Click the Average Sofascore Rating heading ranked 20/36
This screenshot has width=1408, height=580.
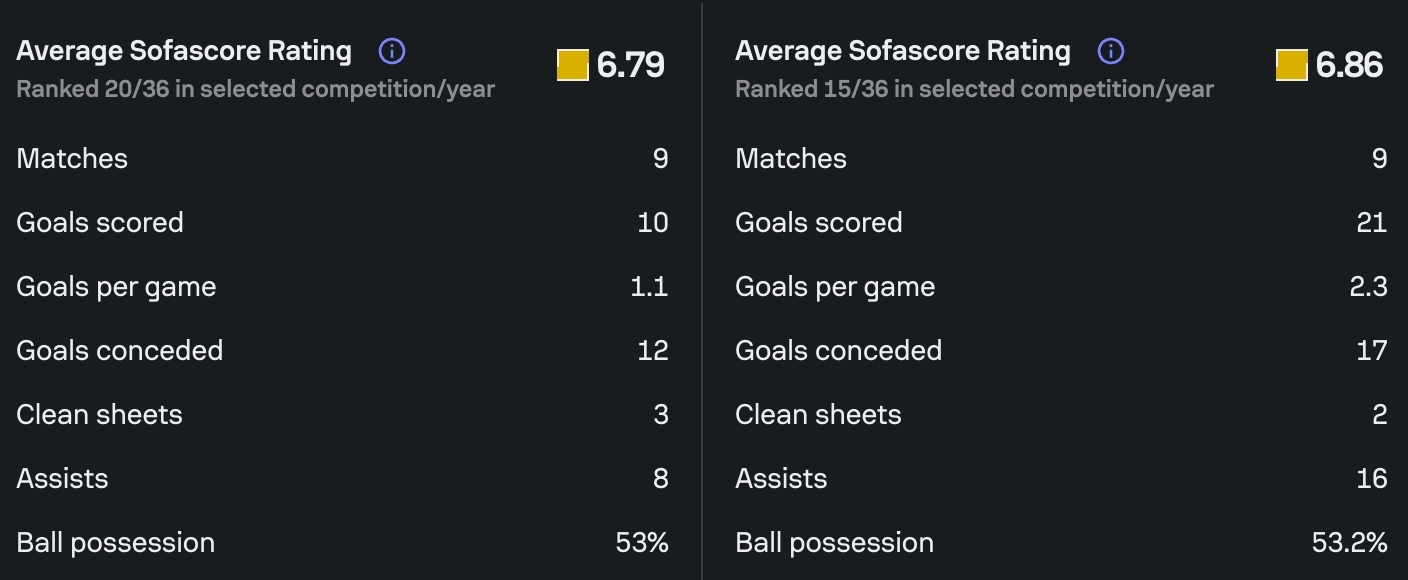click(x=184, y=51)
